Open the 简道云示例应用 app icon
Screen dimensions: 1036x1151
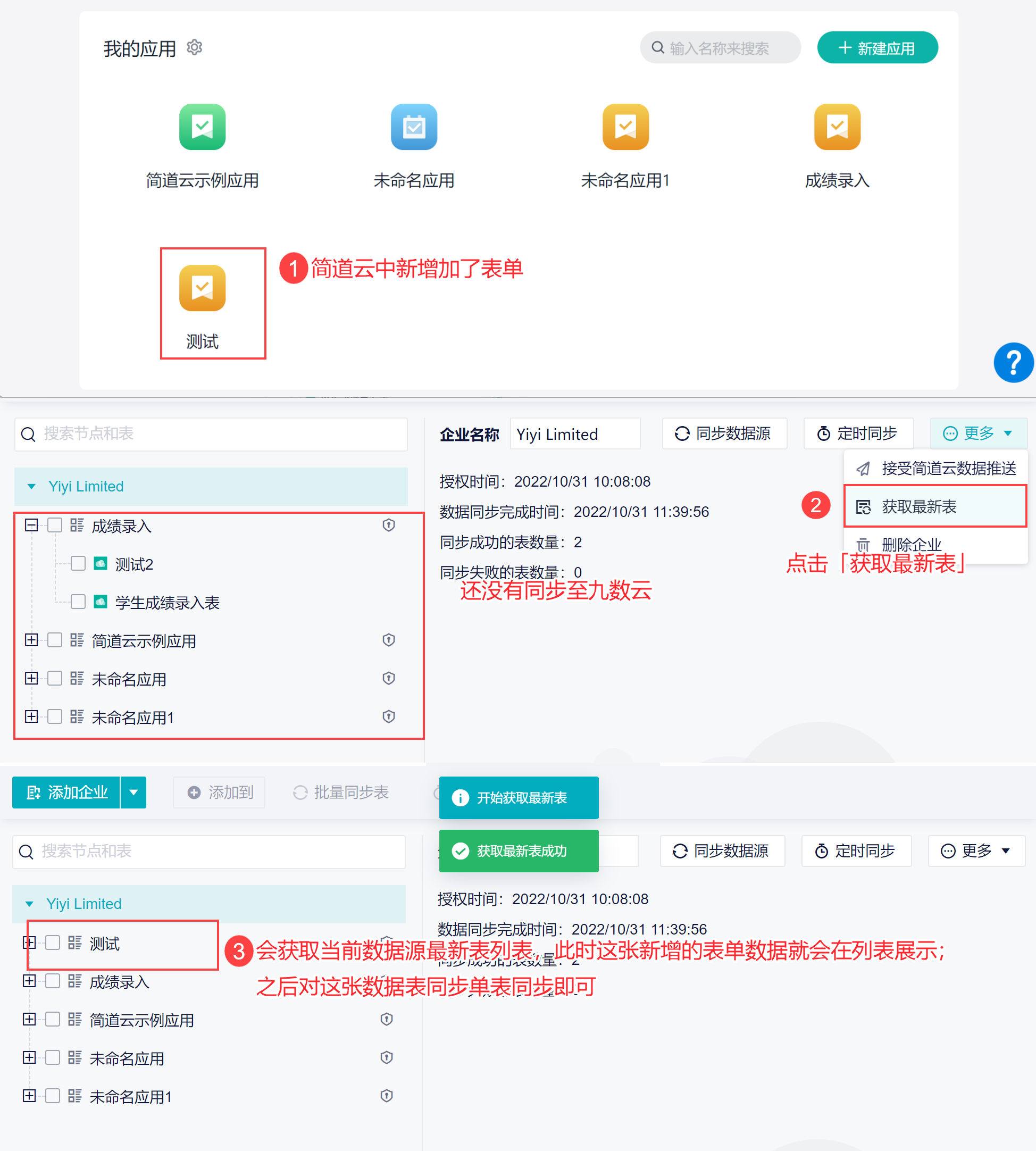(x=202, y=127)
